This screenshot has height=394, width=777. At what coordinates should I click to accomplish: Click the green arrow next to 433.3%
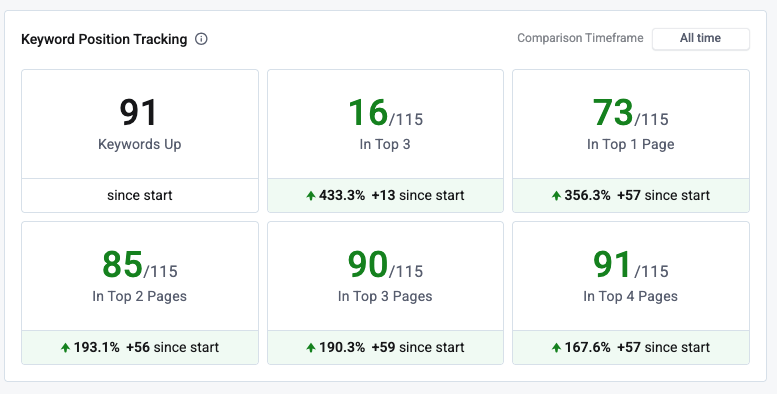(311, 195)
